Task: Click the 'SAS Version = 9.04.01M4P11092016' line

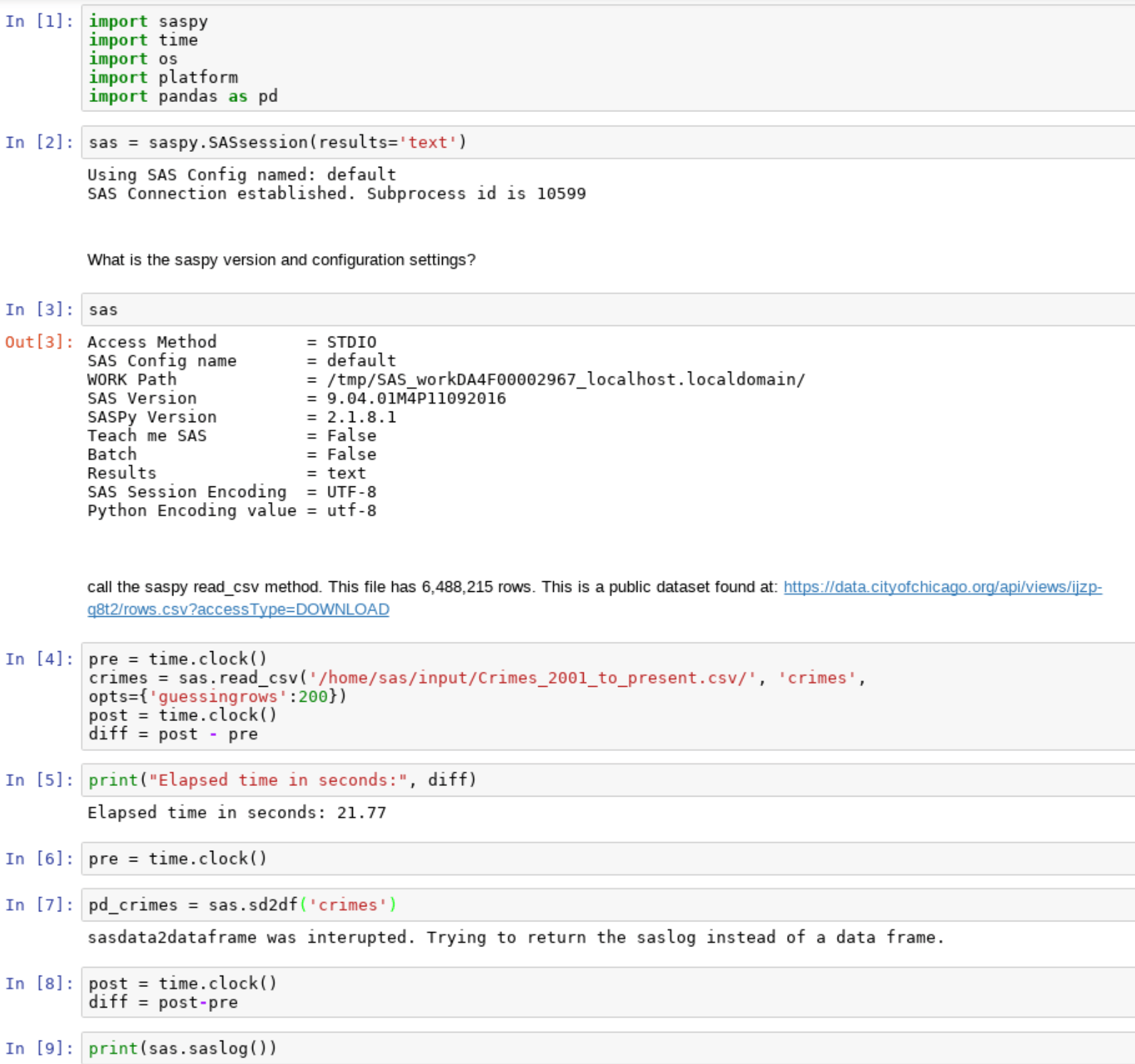Action: point(297,398)
